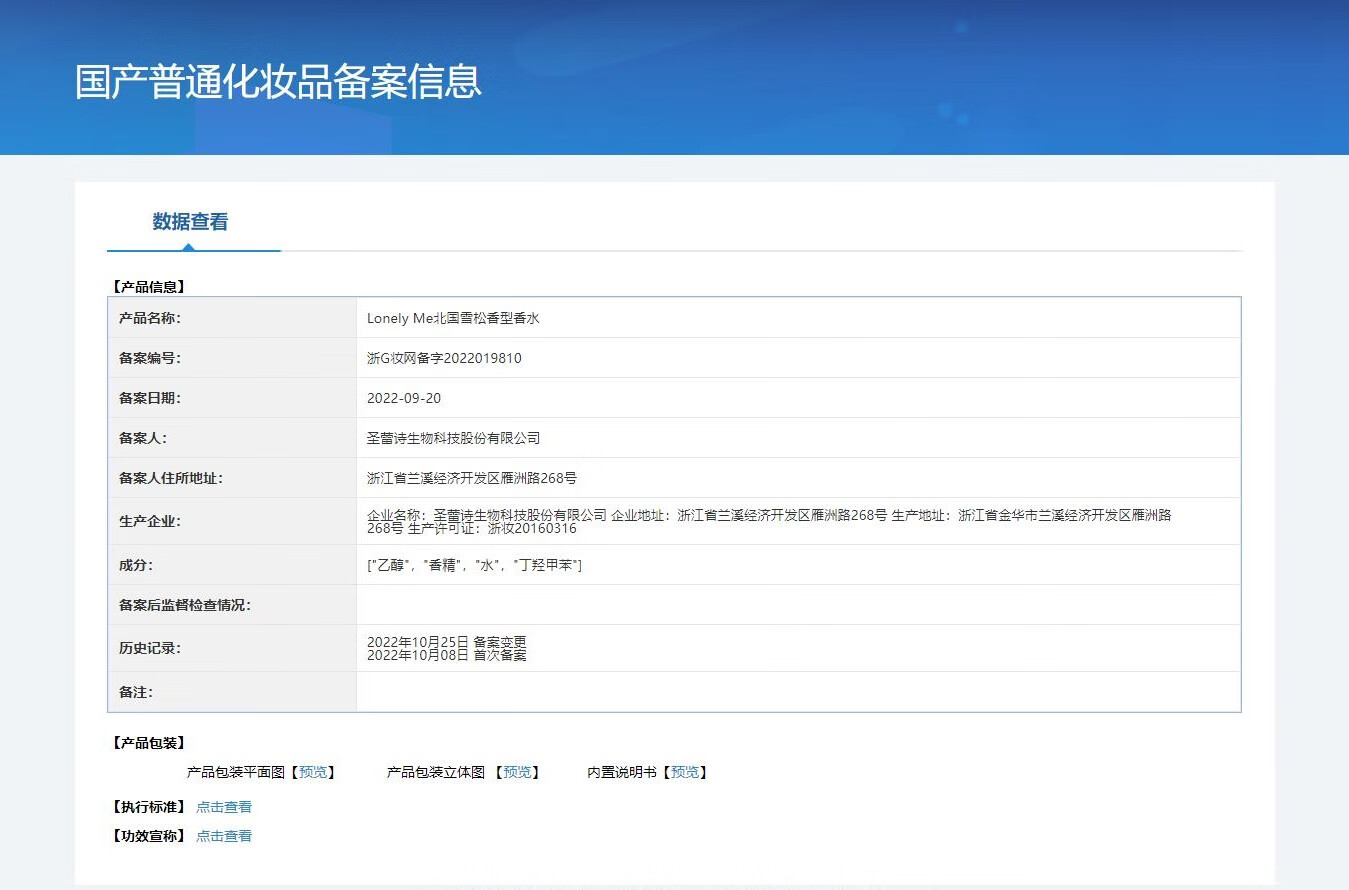Viewport: 1349px width, 890px height.
Task: Click the product name Lonely Me北国雪松香型香水
Action: (x=453, y=318)
